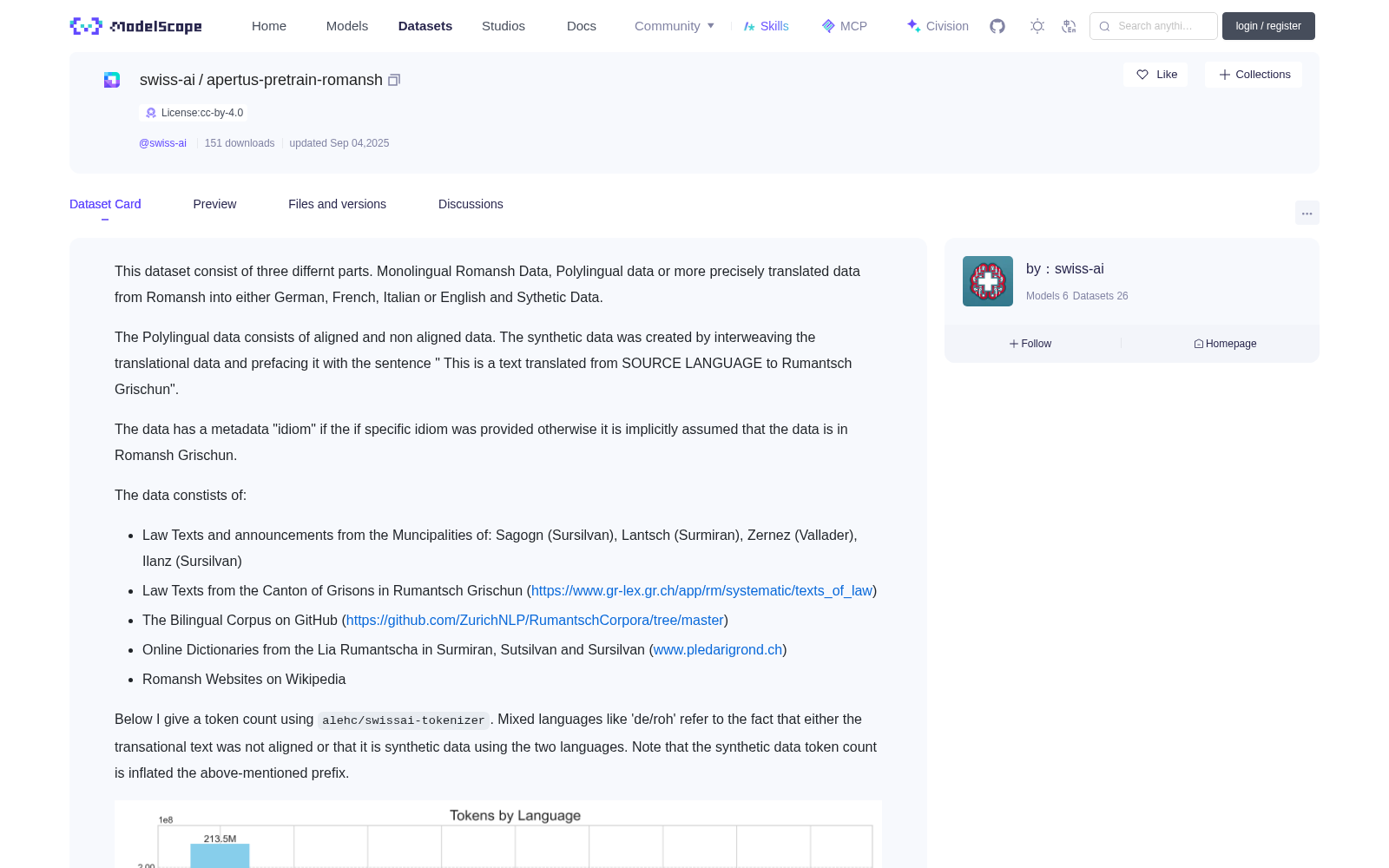Click the swiss-ai organization avatar

pyautogui.click(x=988, y=281)
